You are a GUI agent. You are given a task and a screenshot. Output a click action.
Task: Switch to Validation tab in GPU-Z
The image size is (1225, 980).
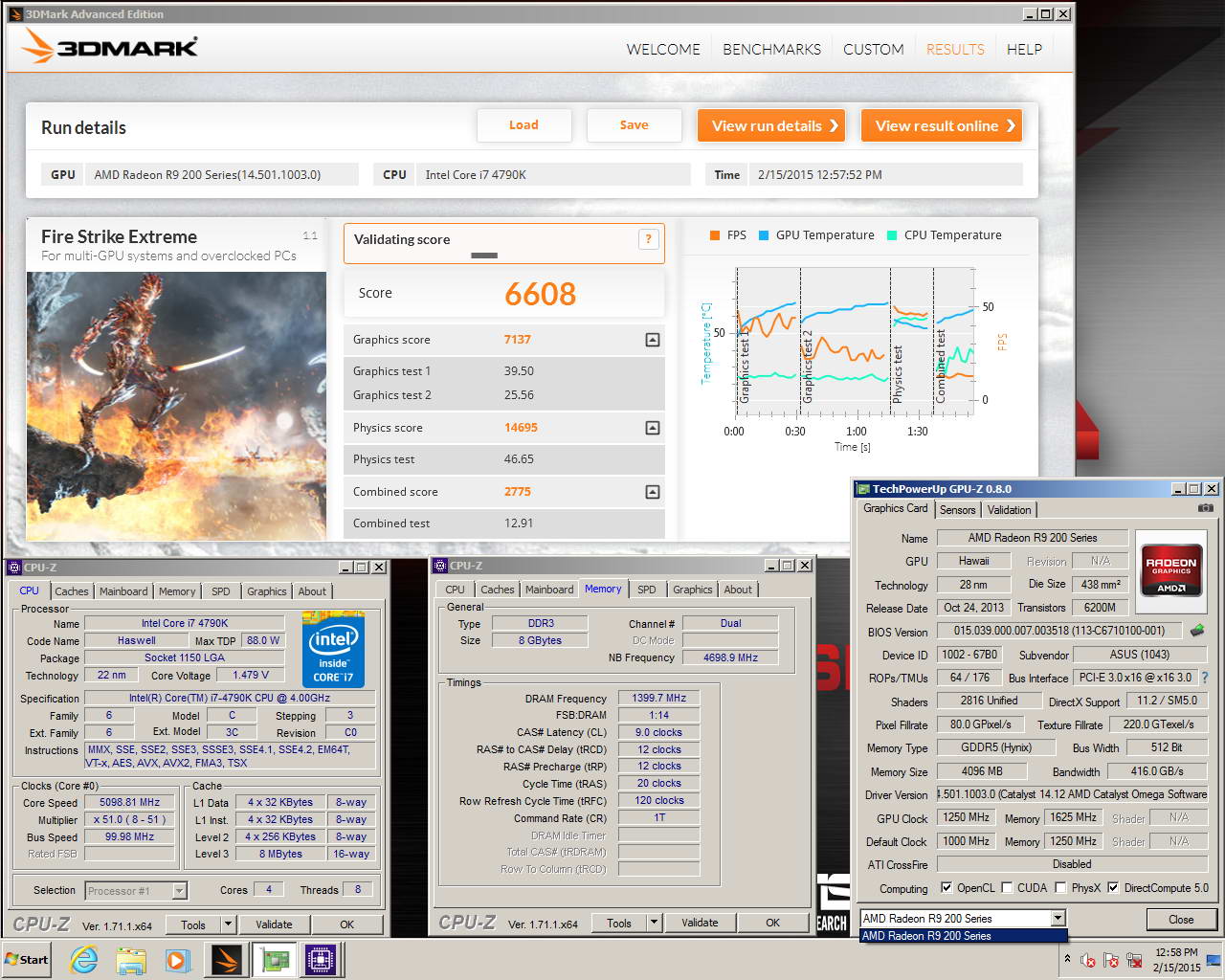coord(1010,510)
